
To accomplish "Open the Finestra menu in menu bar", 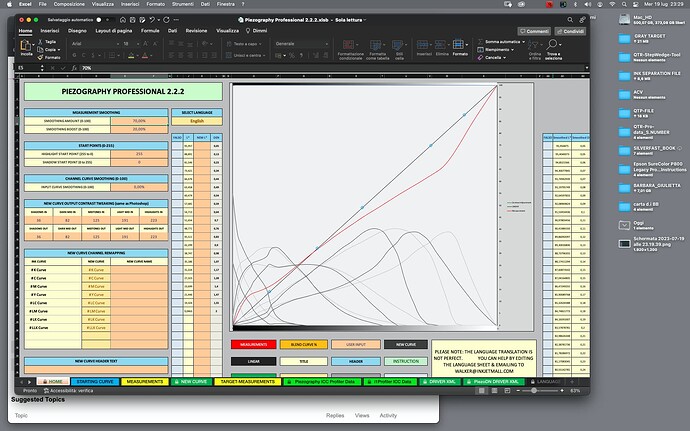I will tap(226, 4).
